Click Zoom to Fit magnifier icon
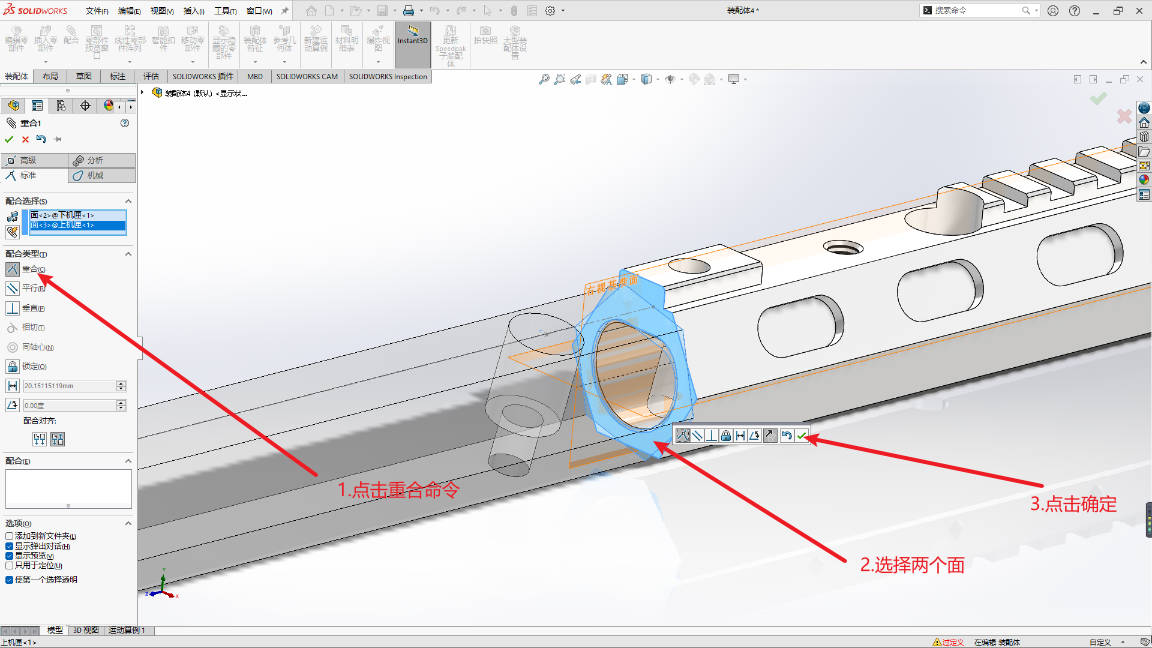 pyautogui.click(x=544, y=79)
